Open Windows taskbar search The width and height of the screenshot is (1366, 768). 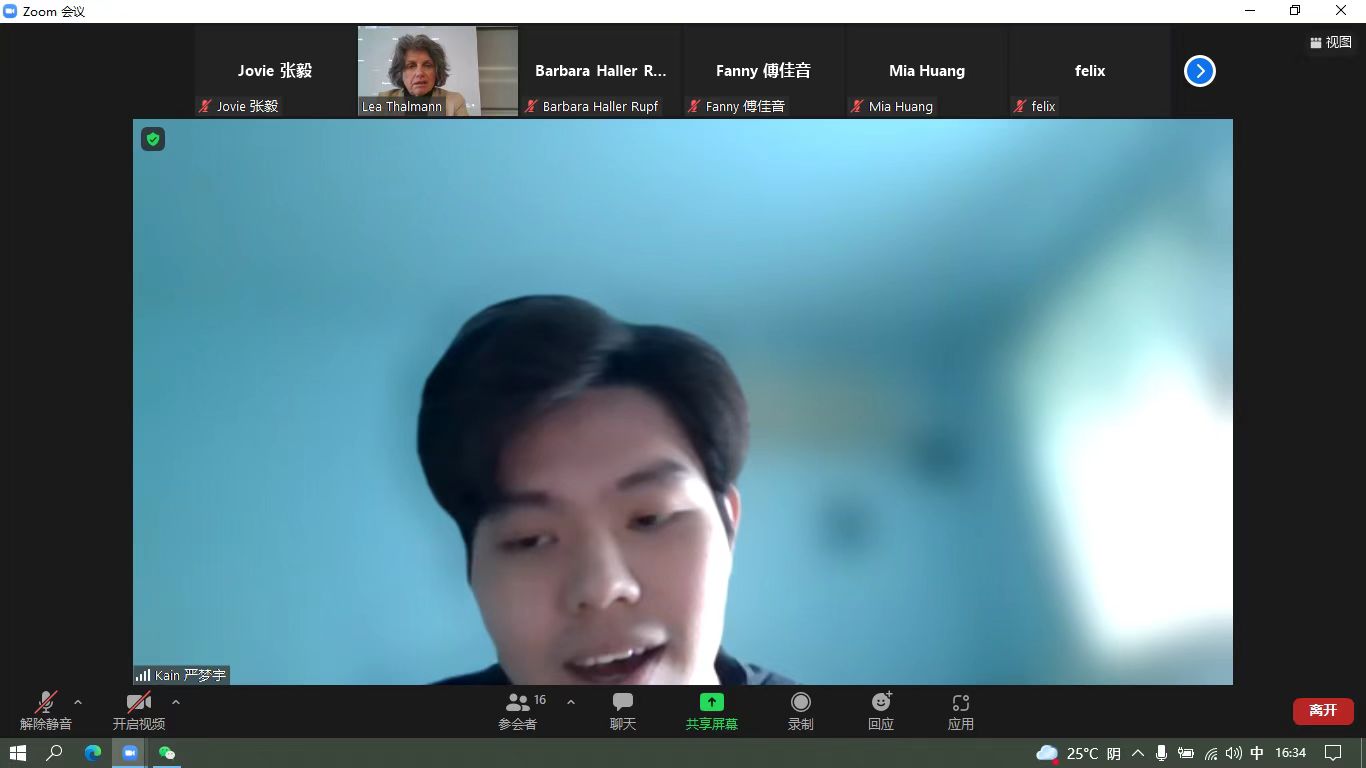tap(55, 753)
